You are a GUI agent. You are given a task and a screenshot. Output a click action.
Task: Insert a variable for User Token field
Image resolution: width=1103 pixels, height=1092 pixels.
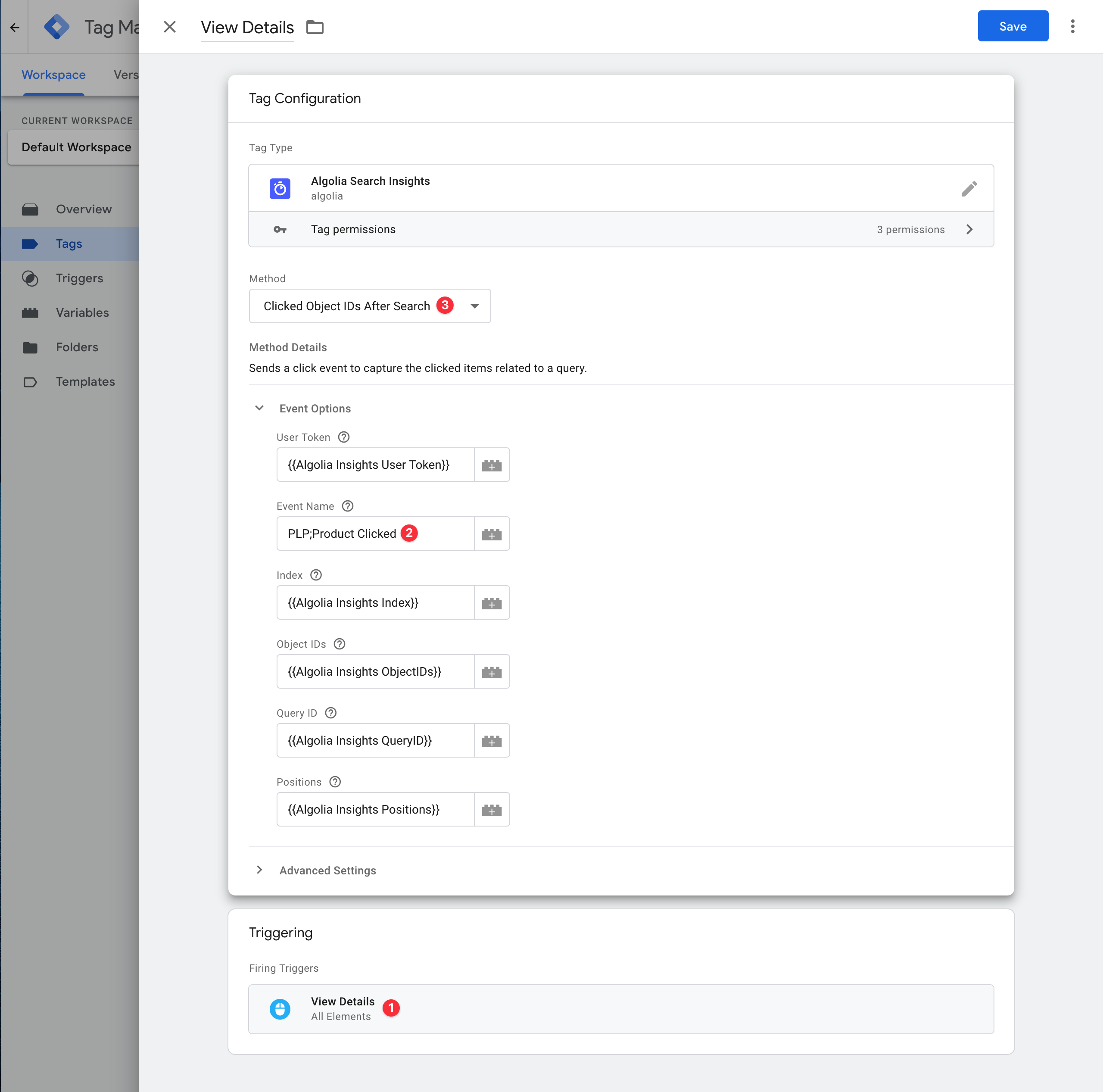point(492,464)
